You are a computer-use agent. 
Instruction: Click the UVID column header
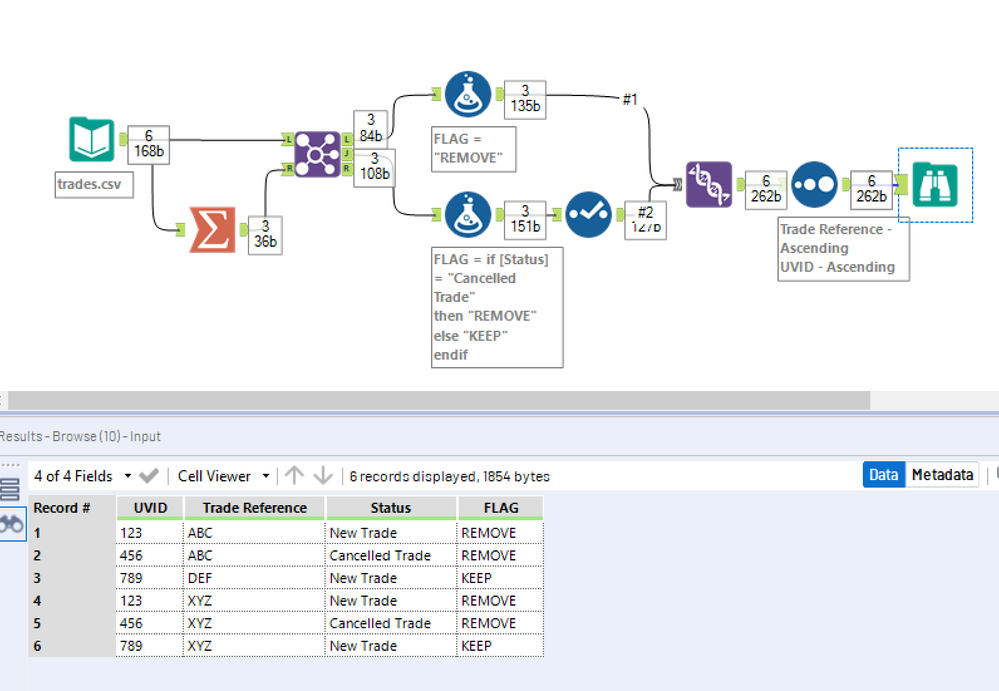pos(150,508)
